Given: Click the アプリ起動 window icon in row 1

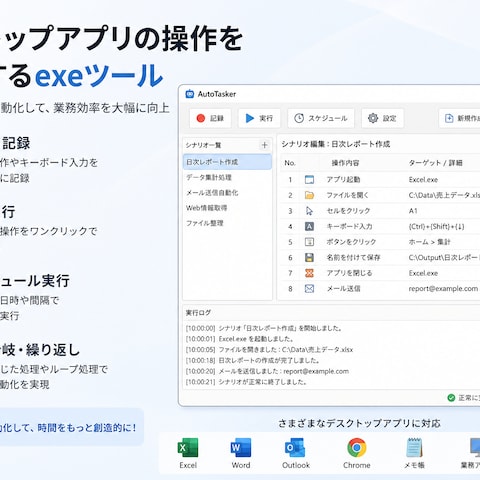Looking at the screenshot, I should point(309,180).
